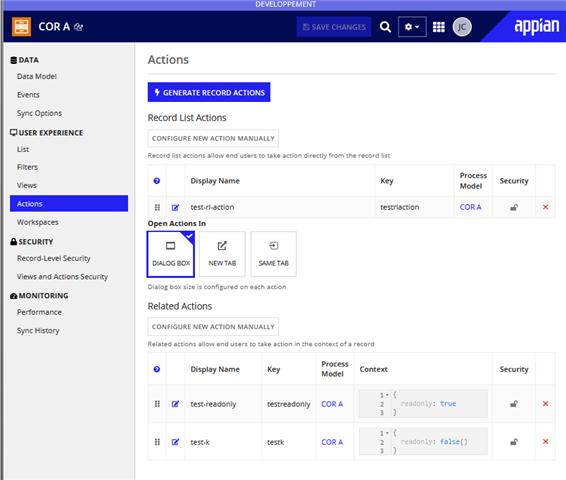Open COR A process model for test-readonly
566x480 pixels.
click(x=332, y=404)
